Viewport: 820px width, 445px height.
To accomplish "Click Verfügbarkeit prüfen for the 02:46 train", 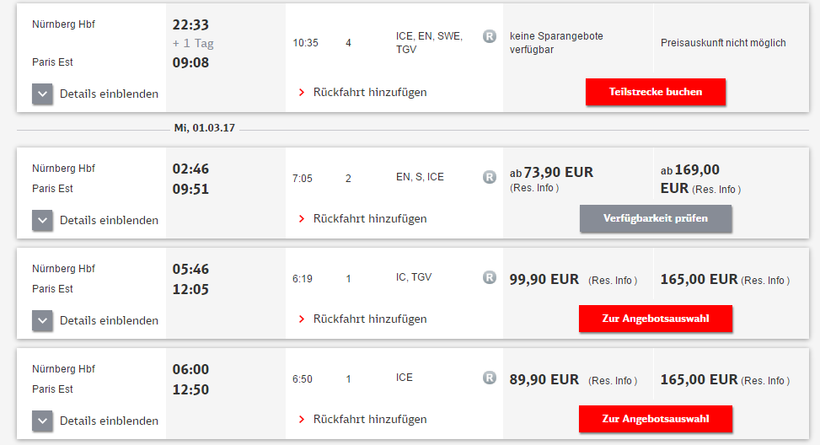I will (x=655, y=219).
